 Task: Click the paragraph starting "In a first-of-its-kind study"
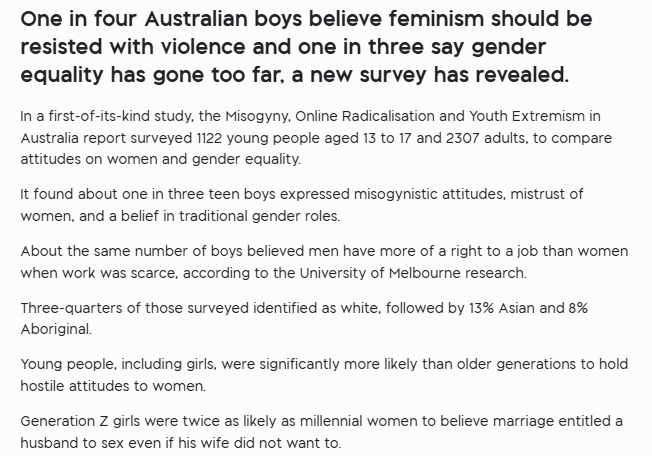(x=316, y=138)
